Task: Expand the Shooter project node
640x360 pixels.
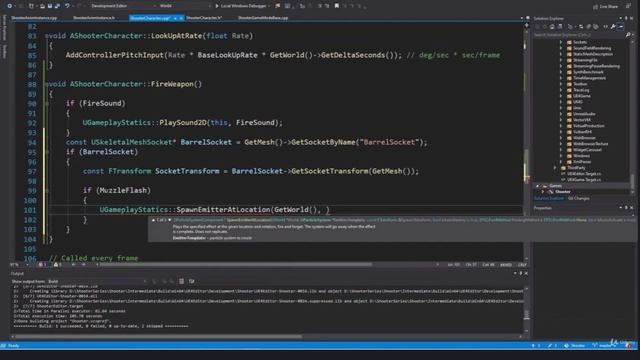Action: (543, 192)
